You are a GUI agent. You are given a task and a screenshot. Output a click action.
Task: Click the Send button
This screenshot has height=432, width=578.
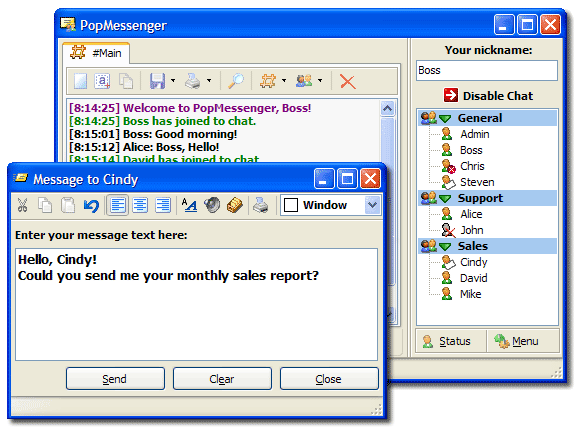pos(115,379)
